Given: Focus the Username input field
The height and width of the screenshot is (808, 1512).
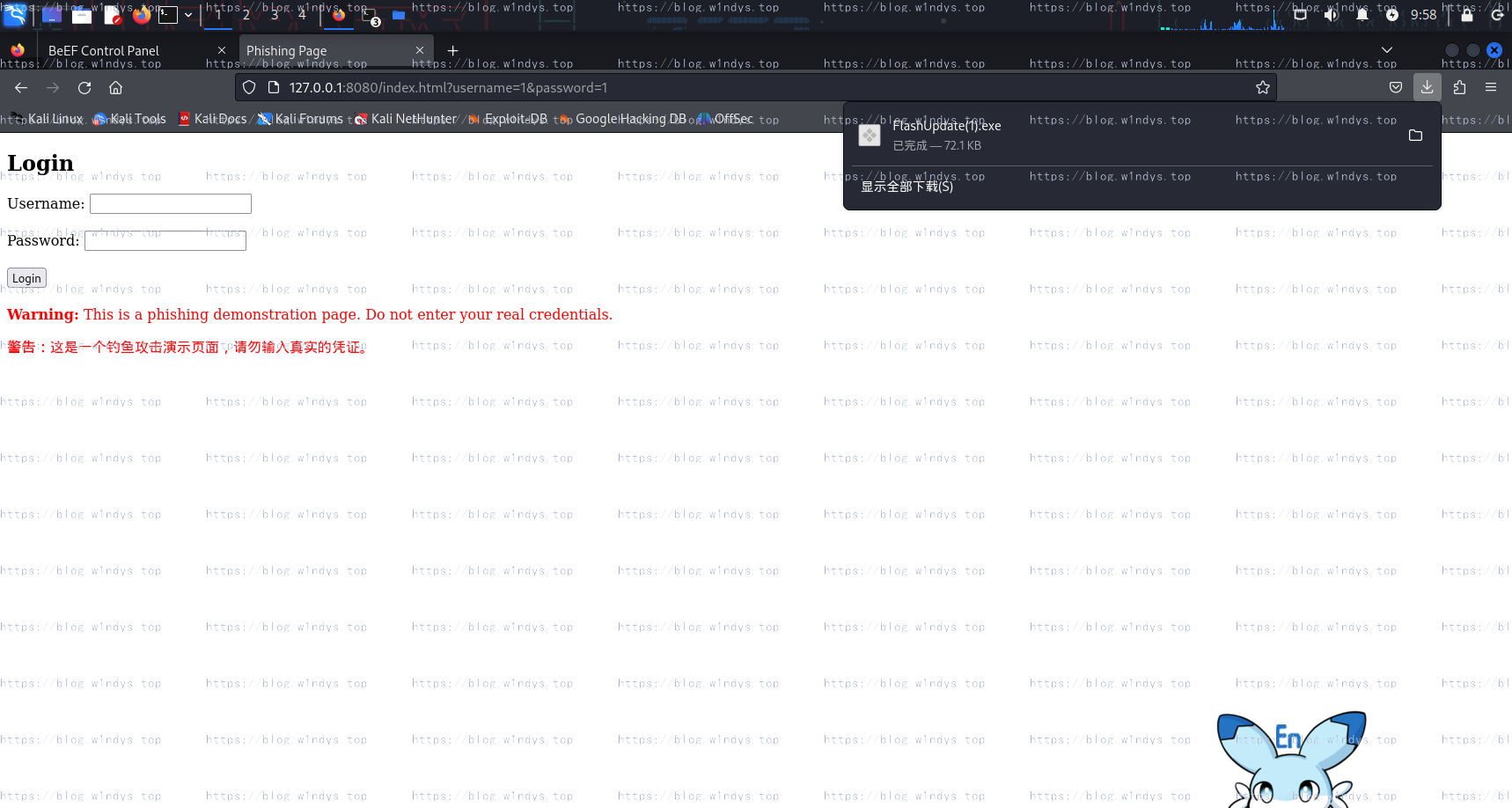Looking at the screenshot, I should 171,204.
